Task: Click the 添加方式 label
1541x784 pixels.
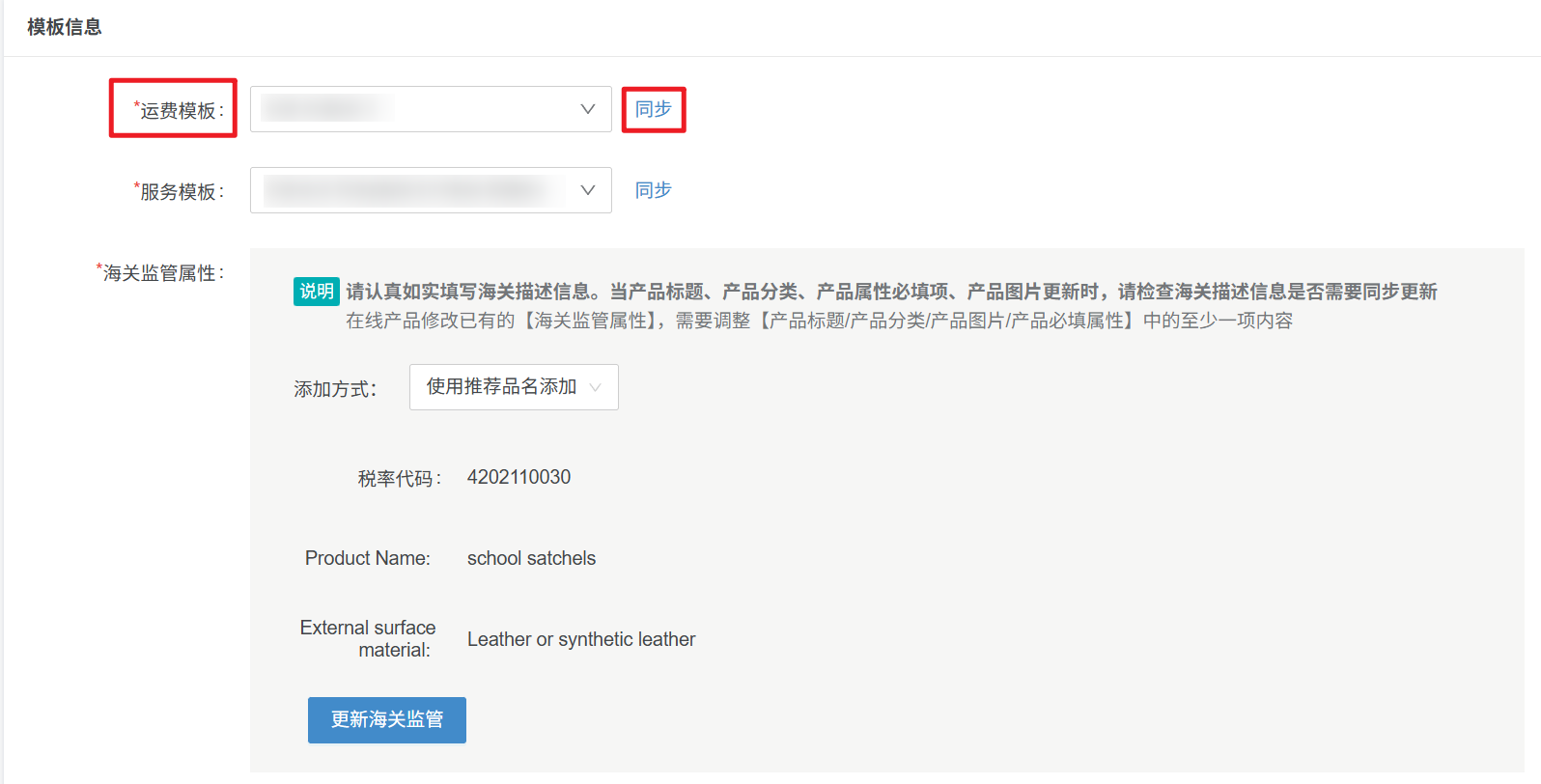Action: click(334, 389)
